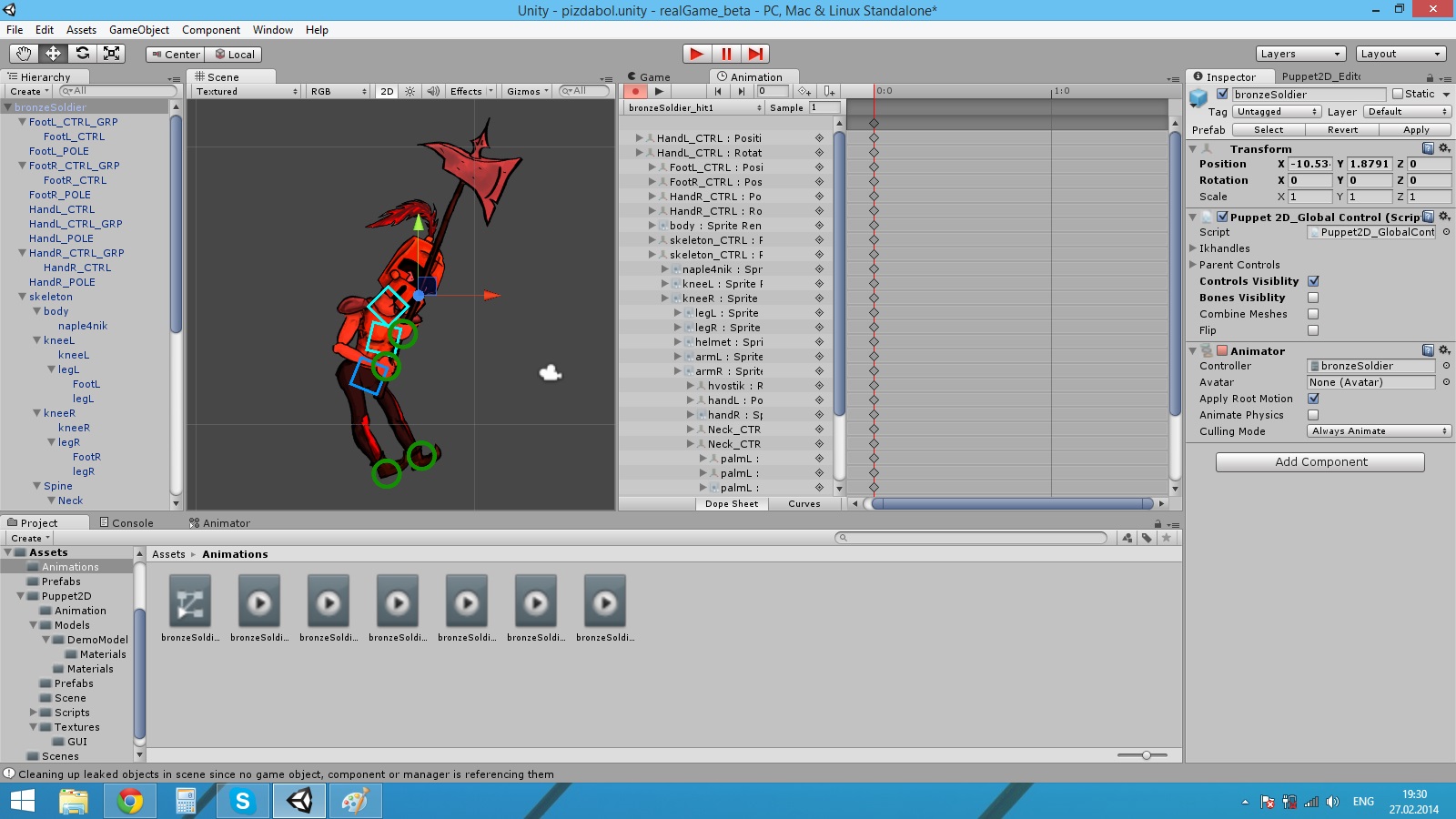1456x819 pixels.
Task: Open Layers dropdown in toolbar
Action: (1300, 54)
